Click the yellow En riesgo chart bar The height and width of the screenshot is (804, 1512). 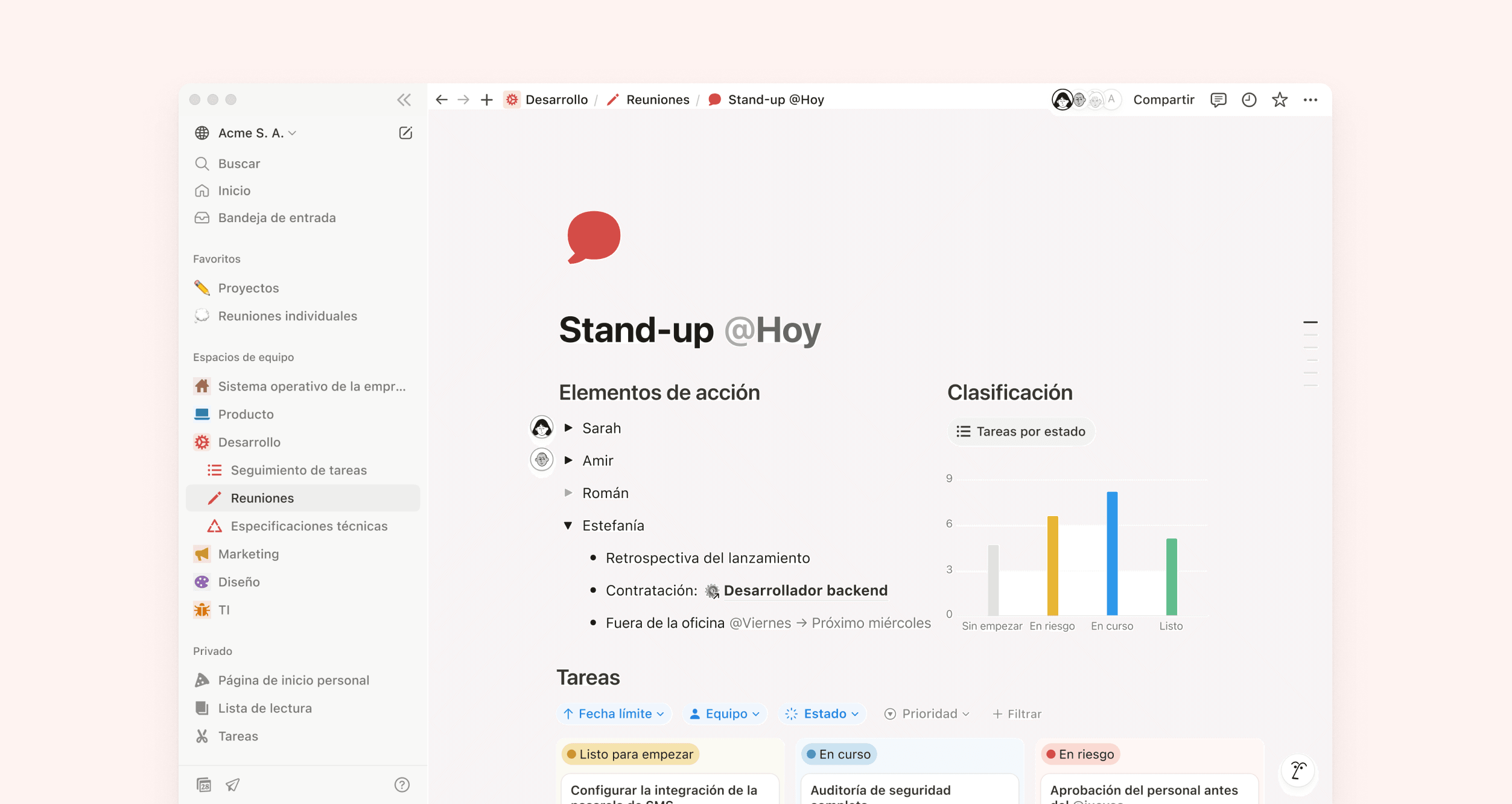tap(1052, 566)
